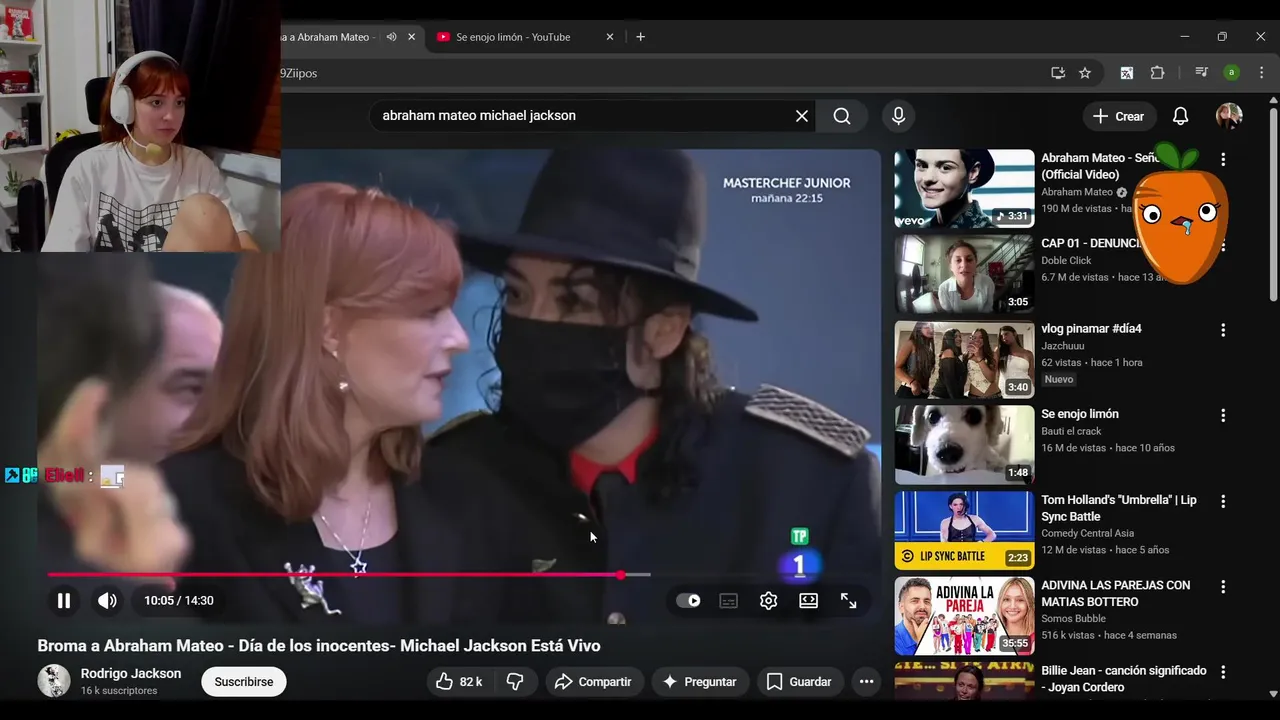Image resolution: width=1280 pixels, height=720 pixels.
Task: Like the video (82 k thumbs up)
Action: 459,682
